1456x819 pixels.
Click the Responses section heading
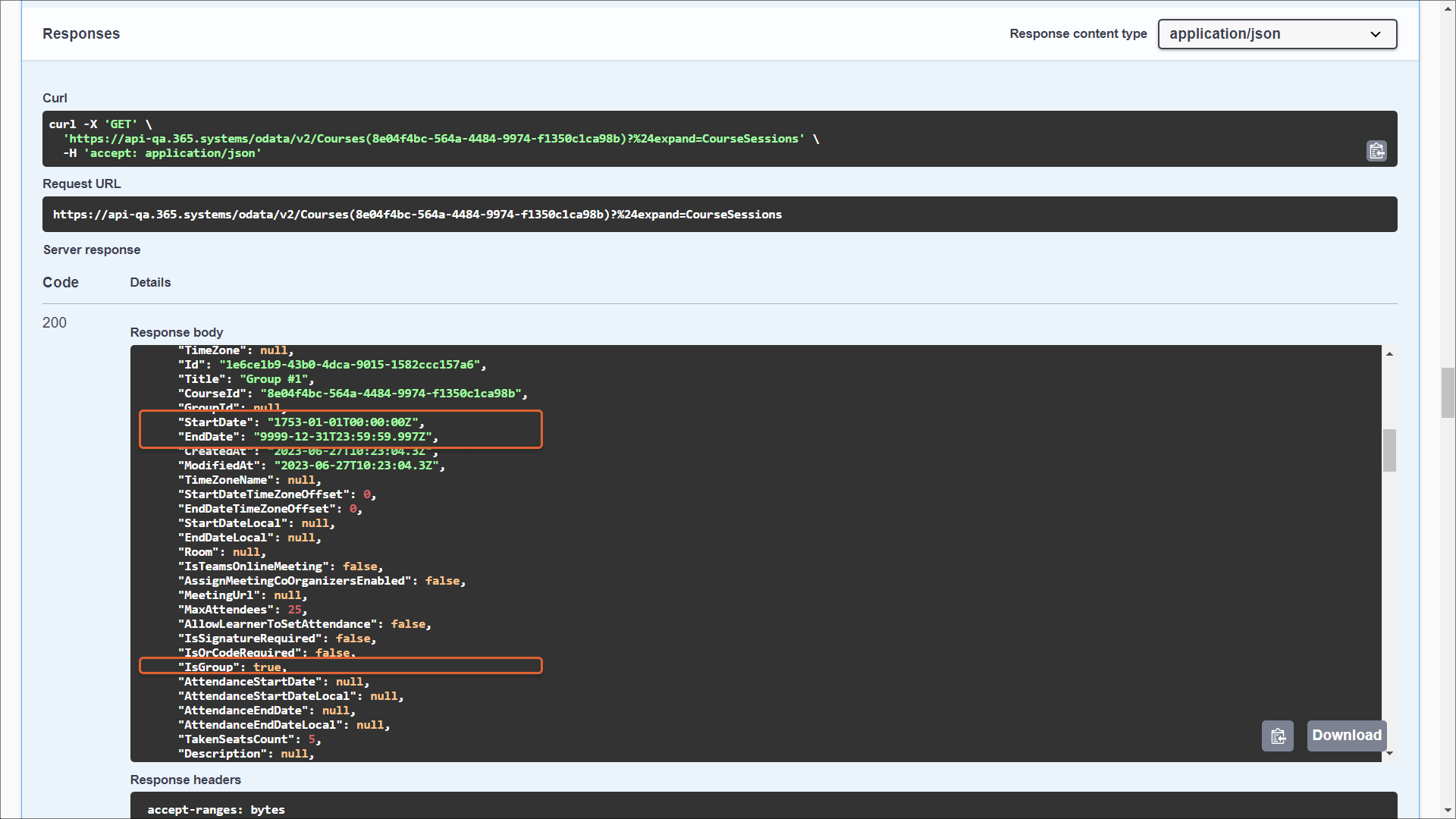(81, 34)
